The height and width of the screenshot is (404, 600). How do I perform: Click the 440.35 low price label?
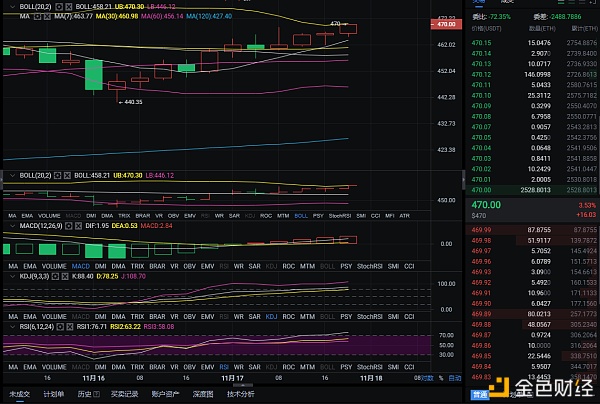point(133,102)
